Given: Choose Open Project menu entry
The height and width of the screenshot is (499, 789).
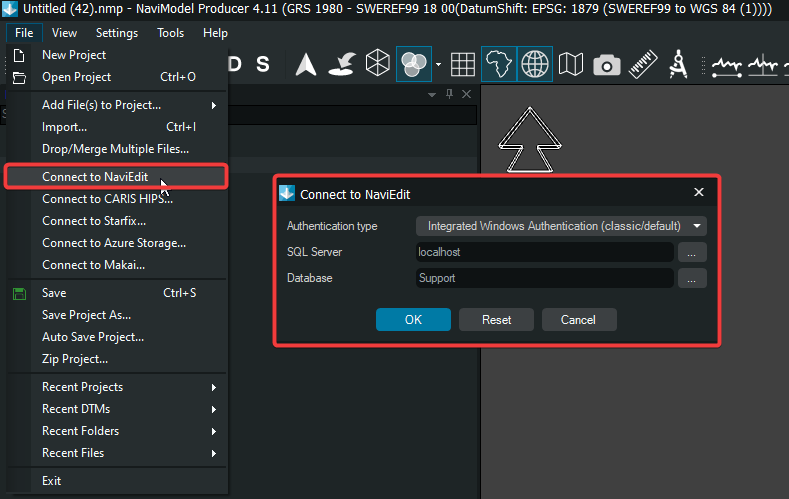Looking at the screenshot, I should coord(117,77).
